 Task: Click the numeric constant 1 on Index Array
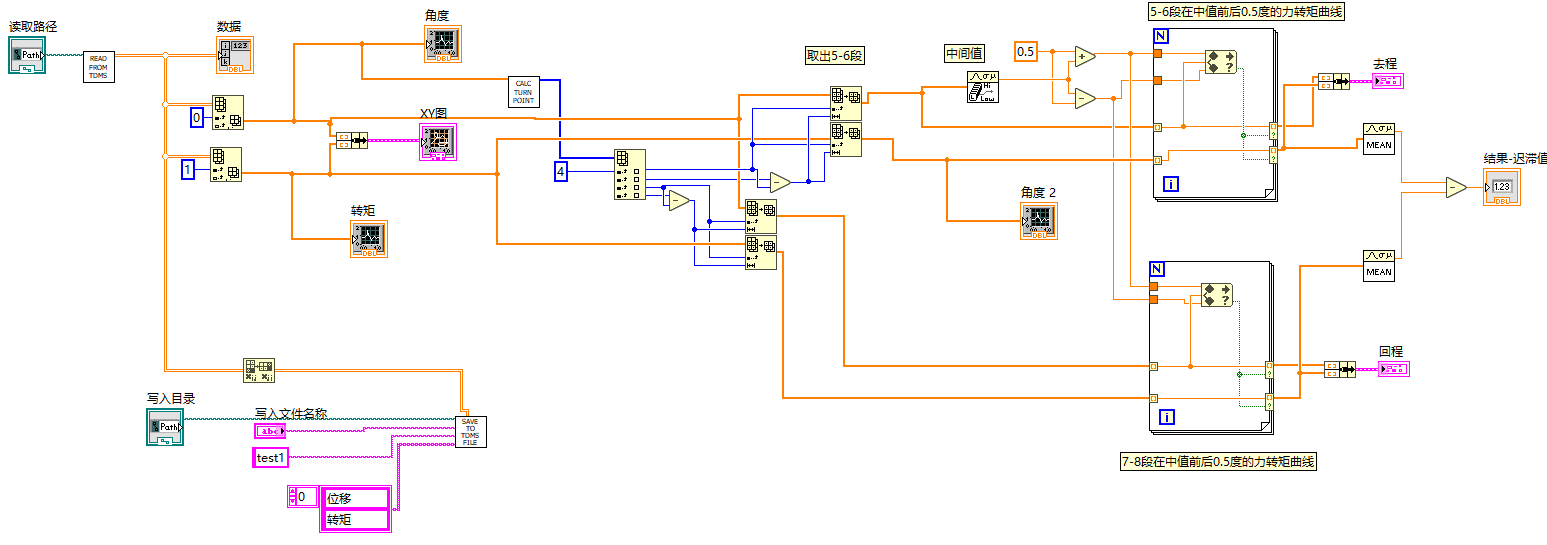tap(187, 170)
